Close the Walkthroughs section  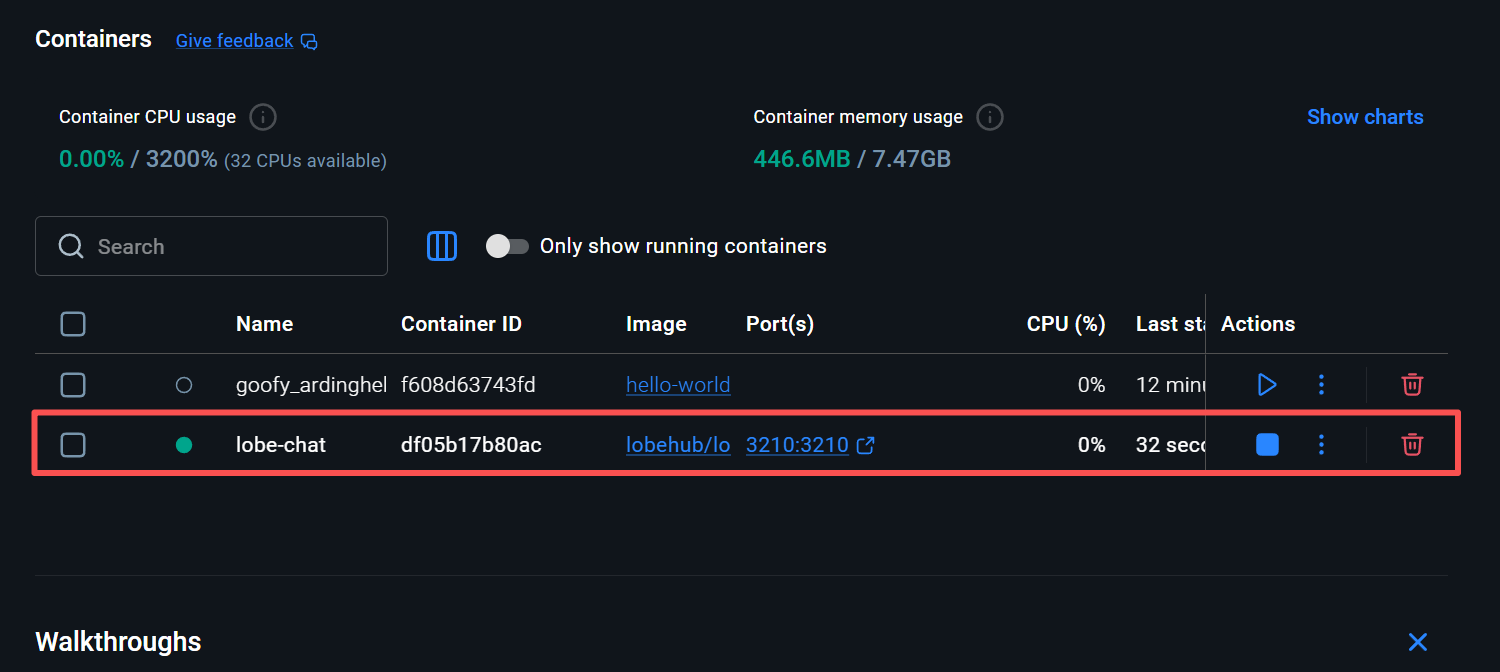click(1417, 642)
